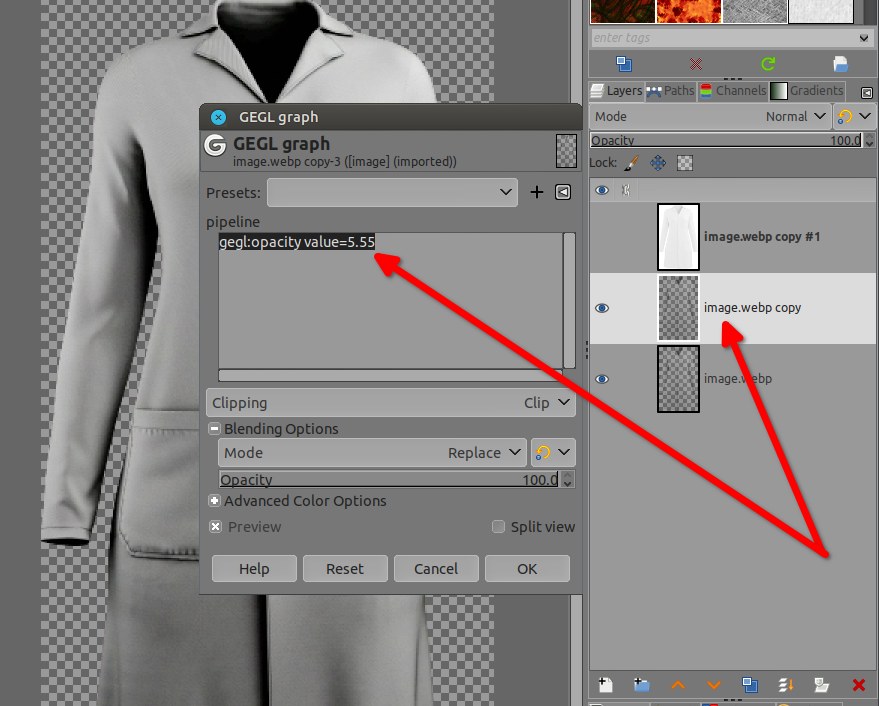Screen dimensions: 879x706
Task: Click dialog layer preview thumbnail
Action: (566, 151)
